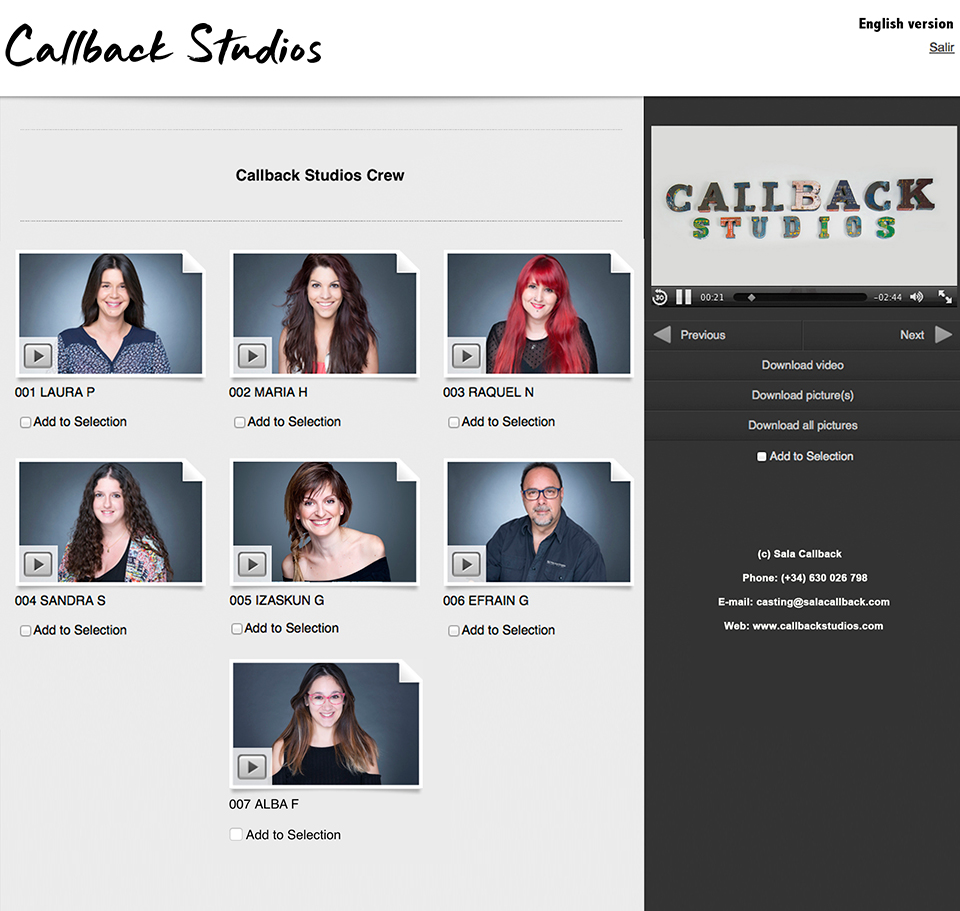Image resolution: width=960 pixels, height=911 pixels.
Task: Open ALBA F portrait thumbnail
Action: [326, 724]
